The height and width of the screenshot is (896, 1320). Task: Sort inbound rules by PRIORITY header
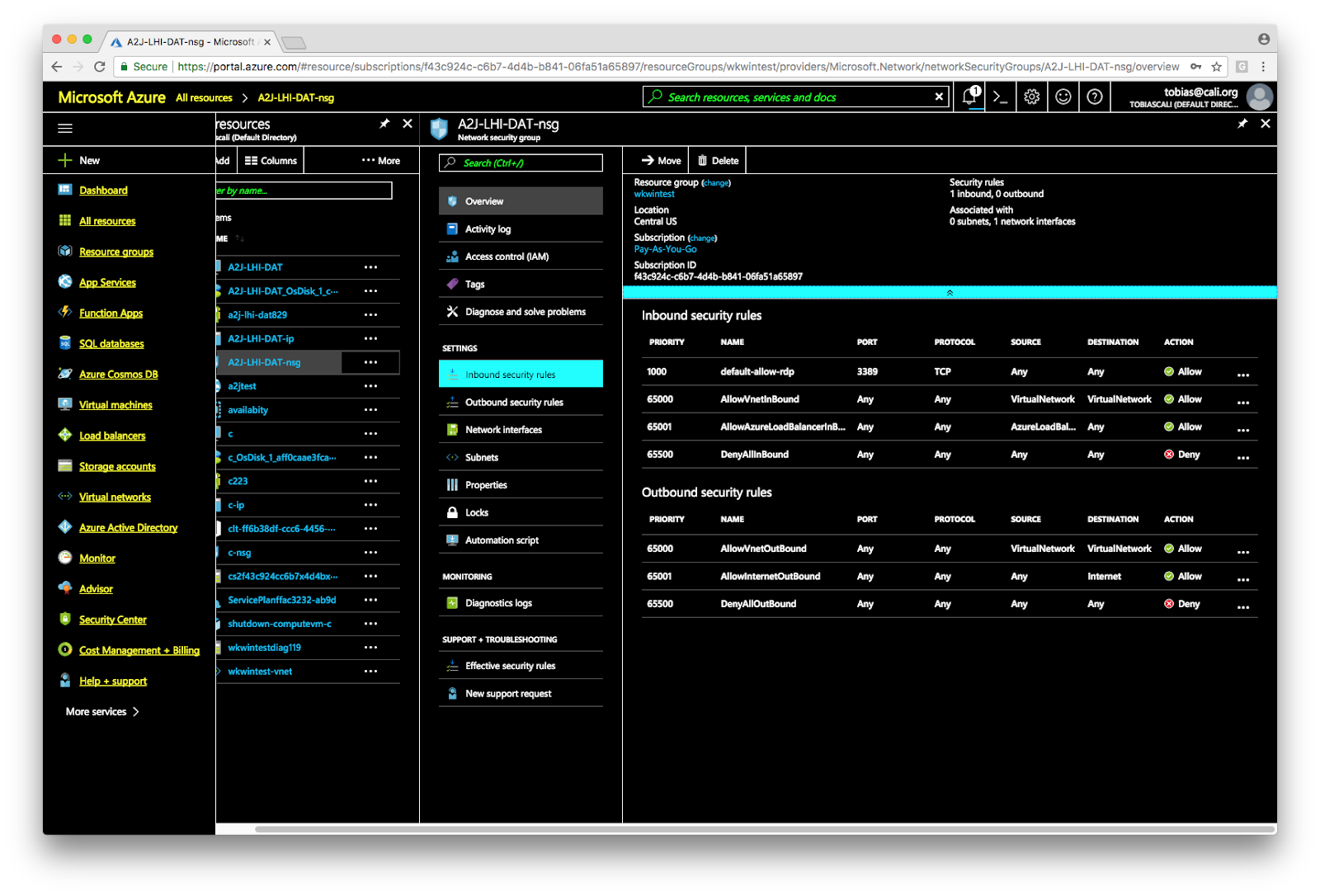click(x=667, y=342)
